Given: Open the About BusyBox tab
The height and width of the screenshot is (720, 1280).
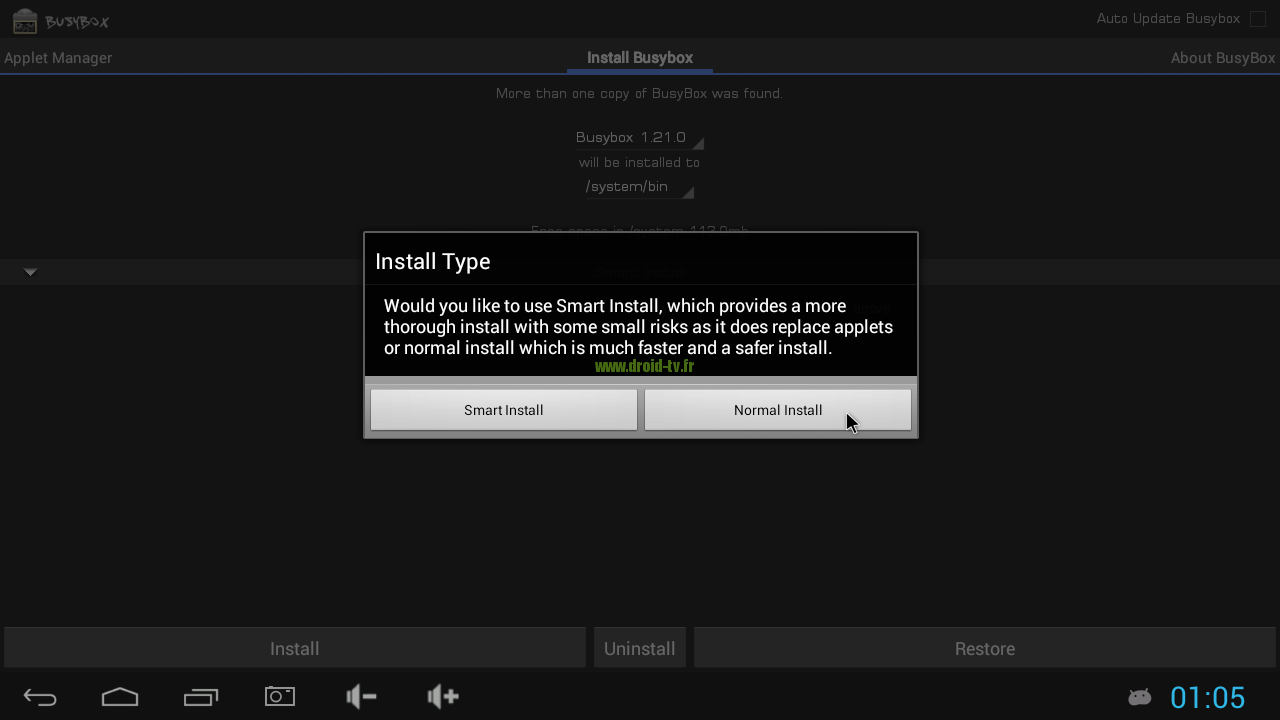Looking at the screenshot, I should click(x=1223, y=58).
